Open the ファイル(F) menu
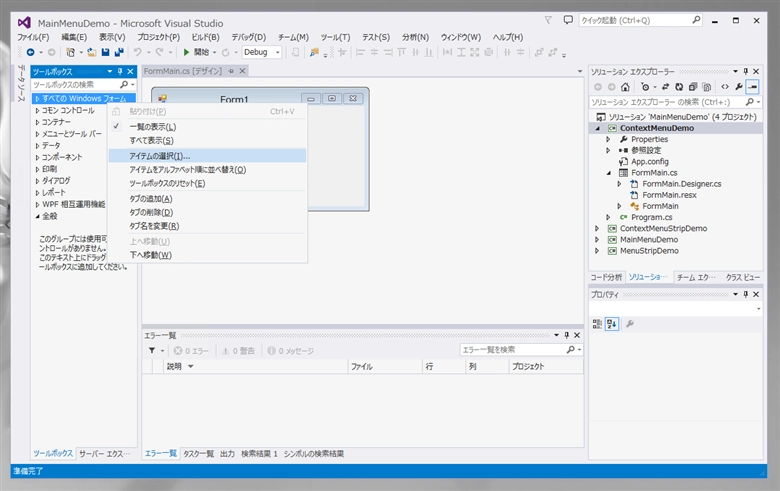Image resolution: width=780 pixels, height=491 pixels. [33, 37]
